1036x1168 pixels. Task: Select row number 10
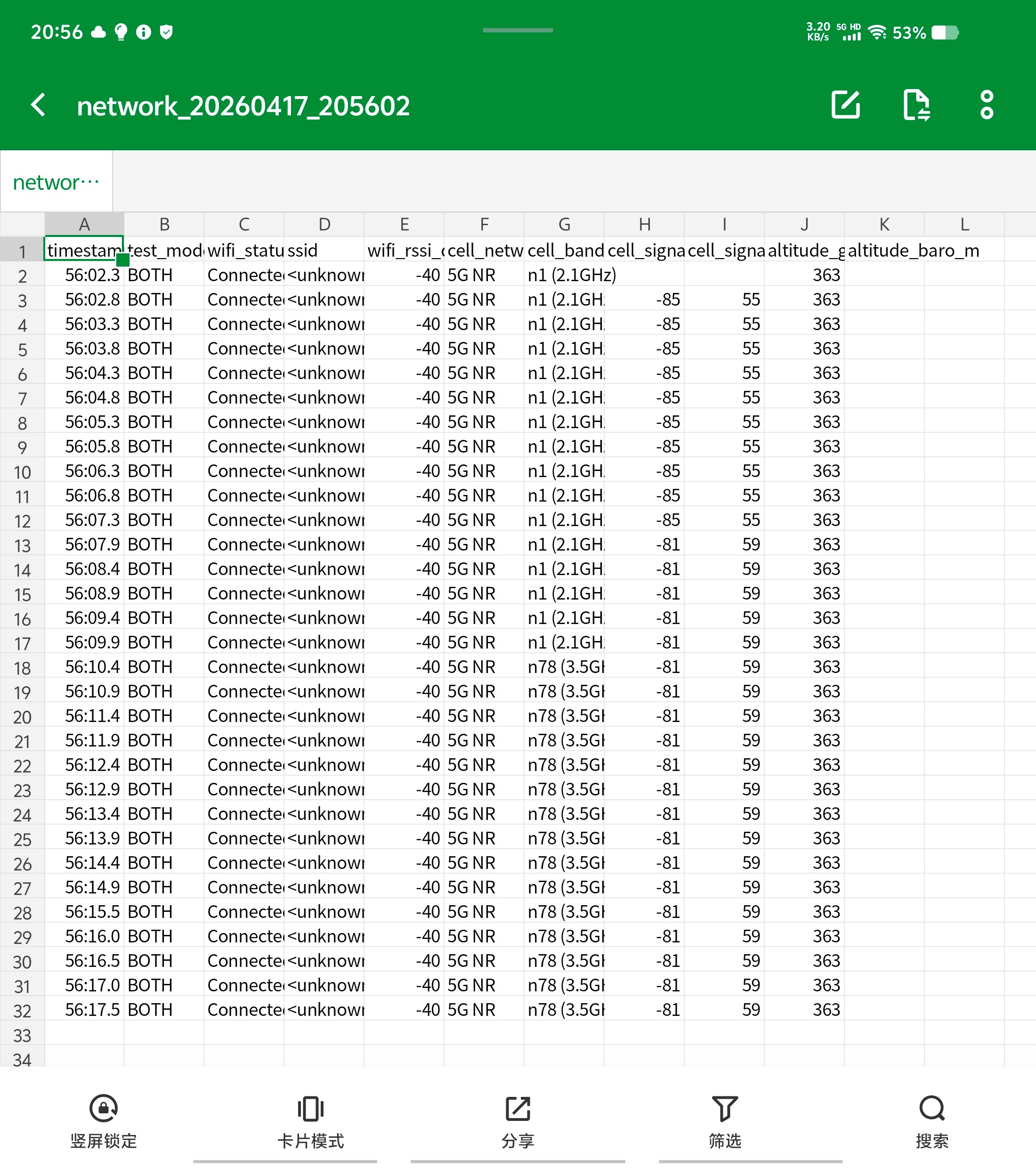click(x=23, y=471)
